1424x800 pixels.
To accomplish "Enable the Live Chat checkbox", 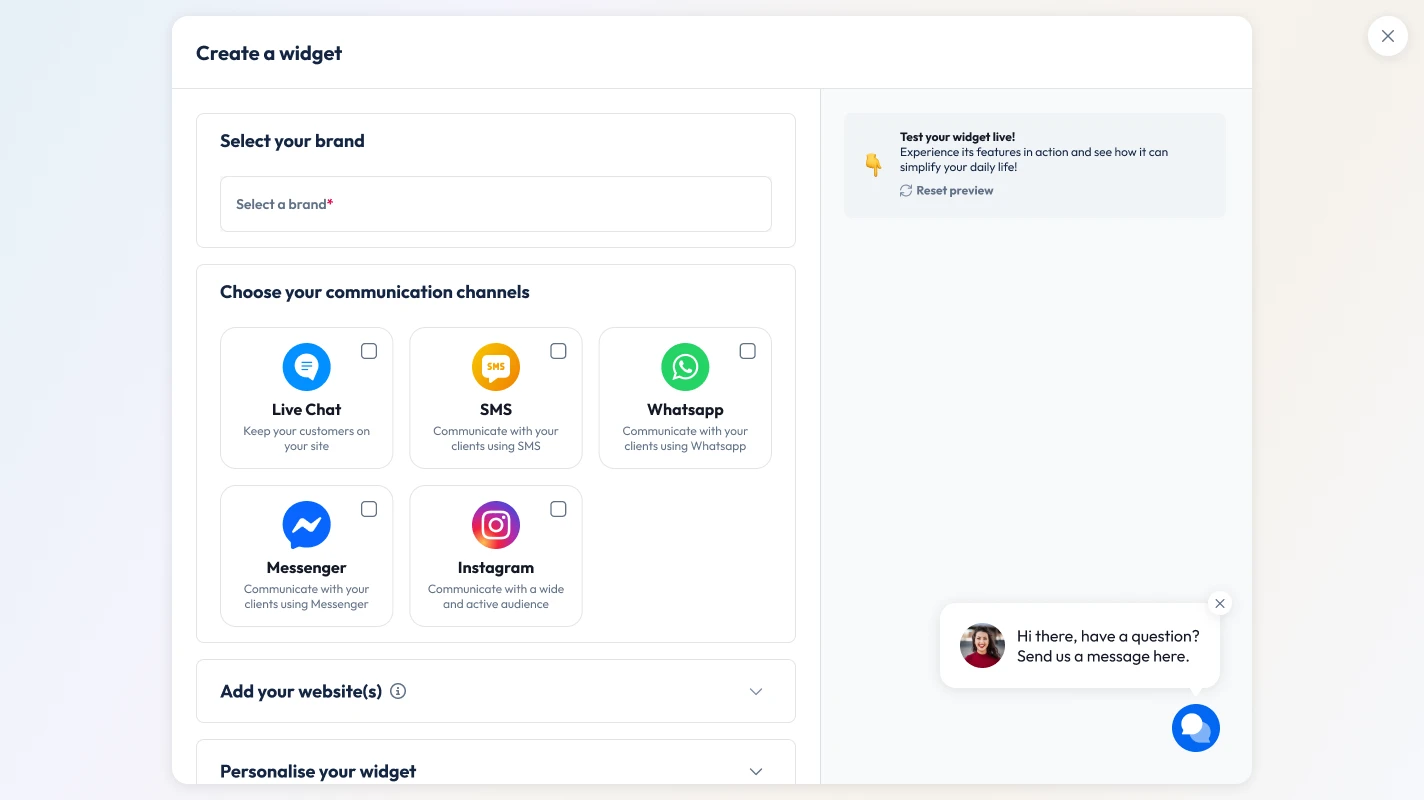I will coord(368,351).
